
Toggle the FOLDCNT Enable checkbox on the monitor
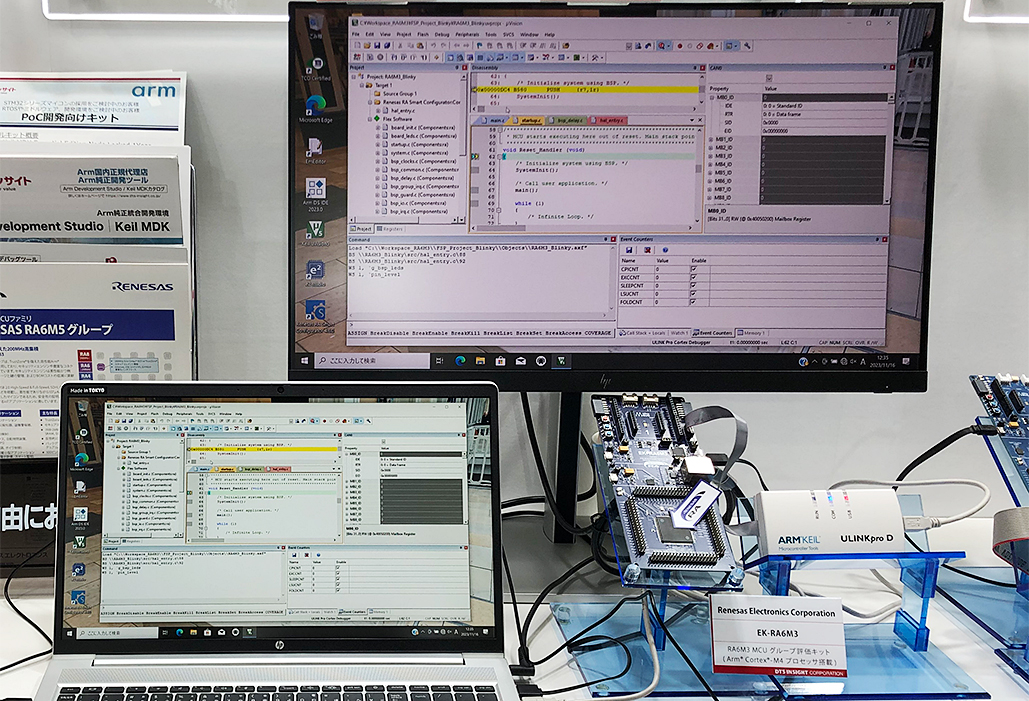pos(694,302)
